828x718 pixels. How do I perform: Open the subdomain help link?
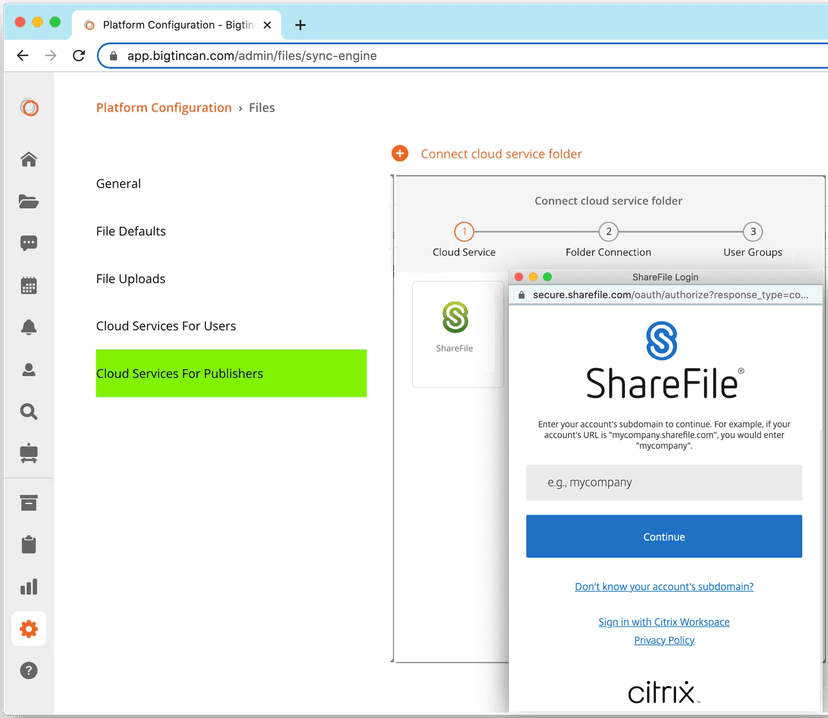point(664,586)
